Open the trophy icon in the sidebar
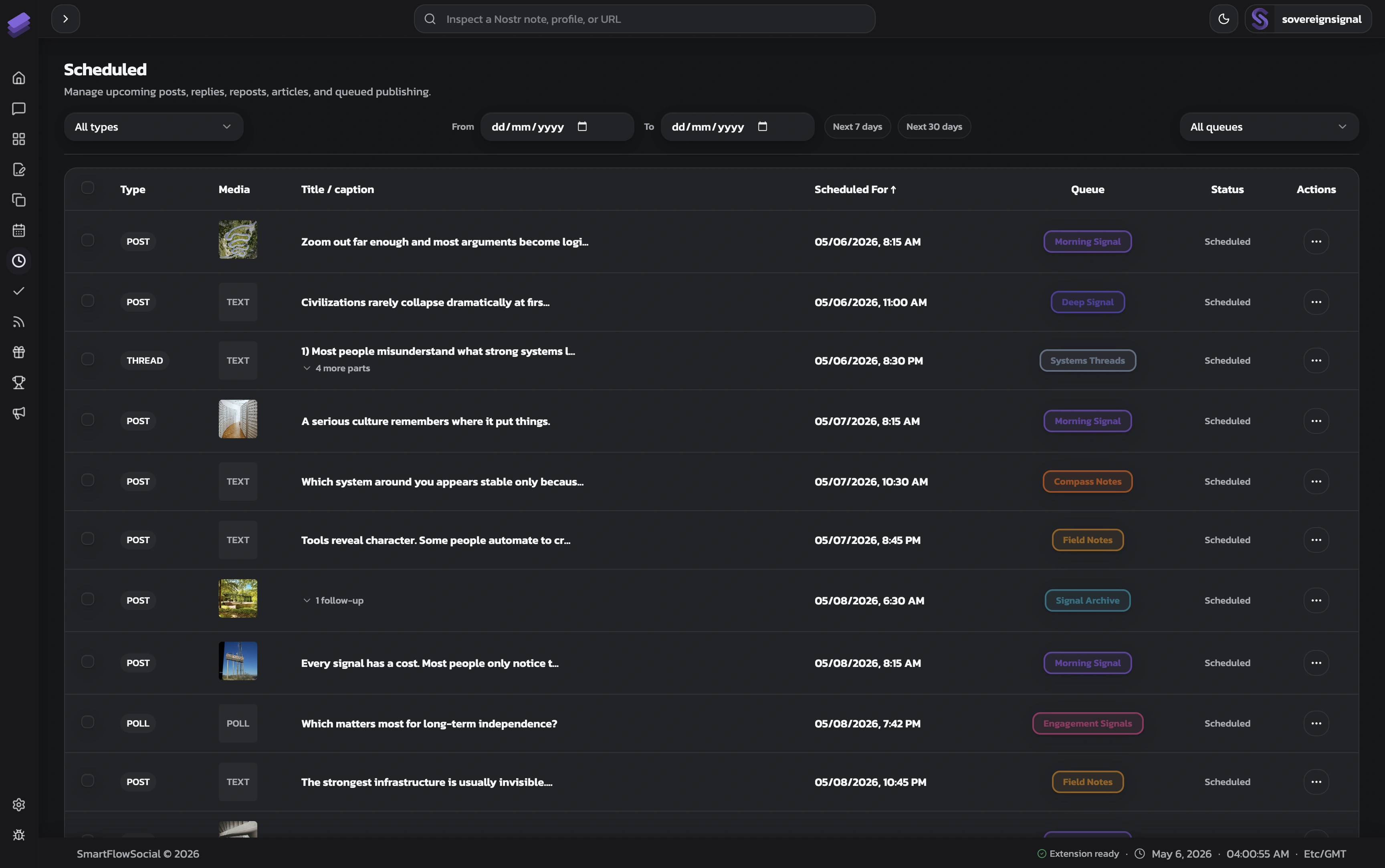Screen dimensions: 1385x868 point(19,383)
